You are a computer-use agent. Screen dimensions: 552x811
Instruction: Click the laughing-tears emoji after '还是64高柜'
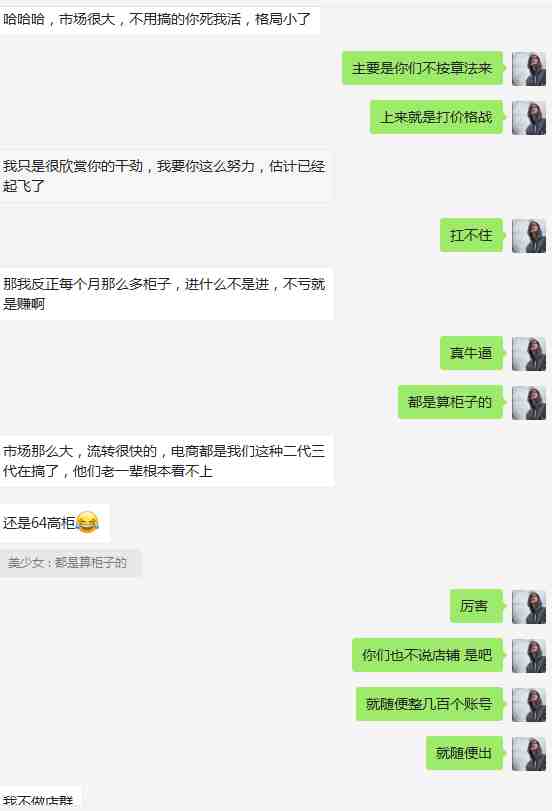[x=87, y=523]
